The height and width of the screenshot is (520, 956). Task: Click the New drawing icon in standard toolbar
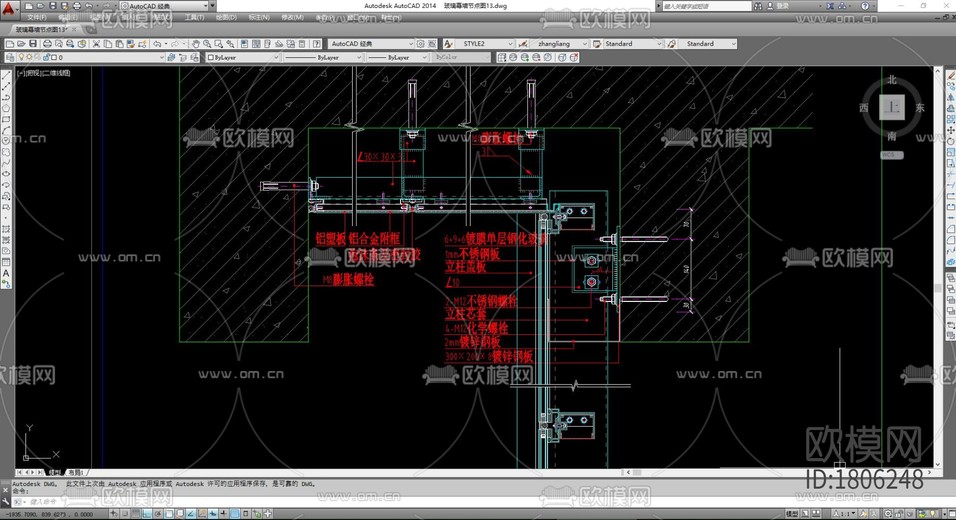tap(10, 44)
